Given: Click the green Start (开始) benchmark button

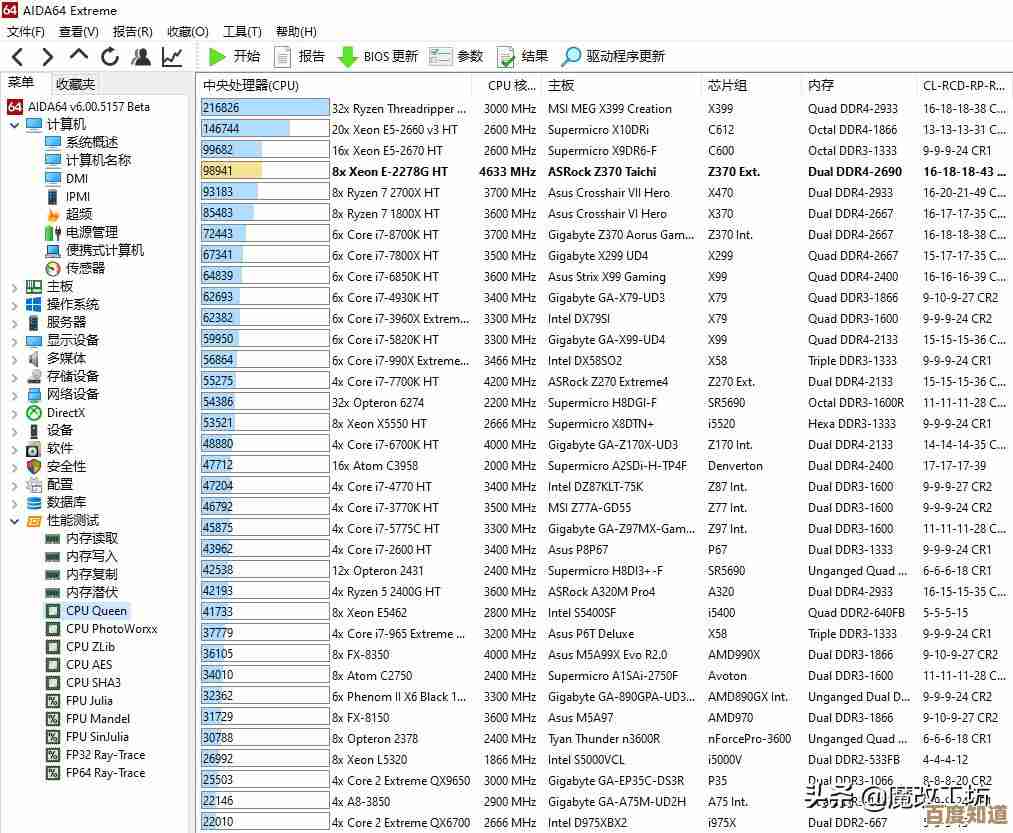Looking at the screenshot, I should tap(234, 57).
